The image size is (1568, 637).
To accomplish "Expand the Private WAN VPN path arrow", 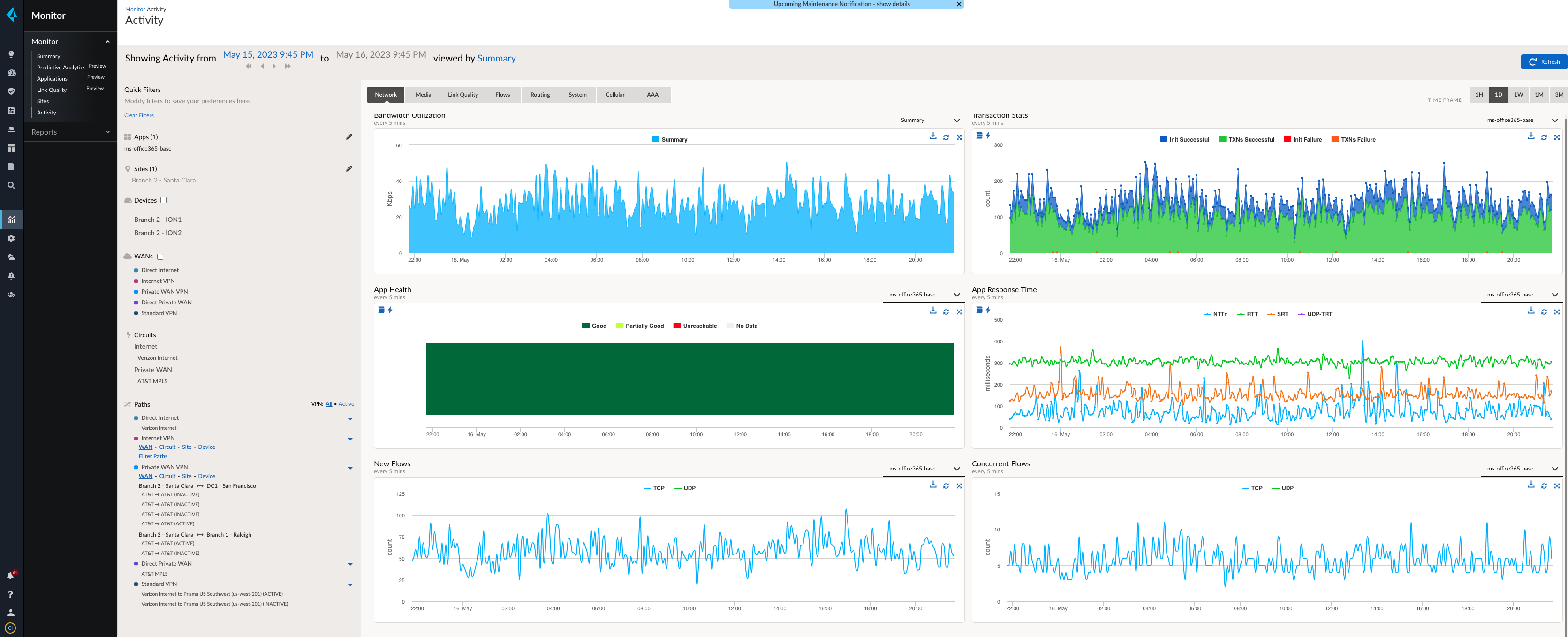I will [x=350, y=468].
